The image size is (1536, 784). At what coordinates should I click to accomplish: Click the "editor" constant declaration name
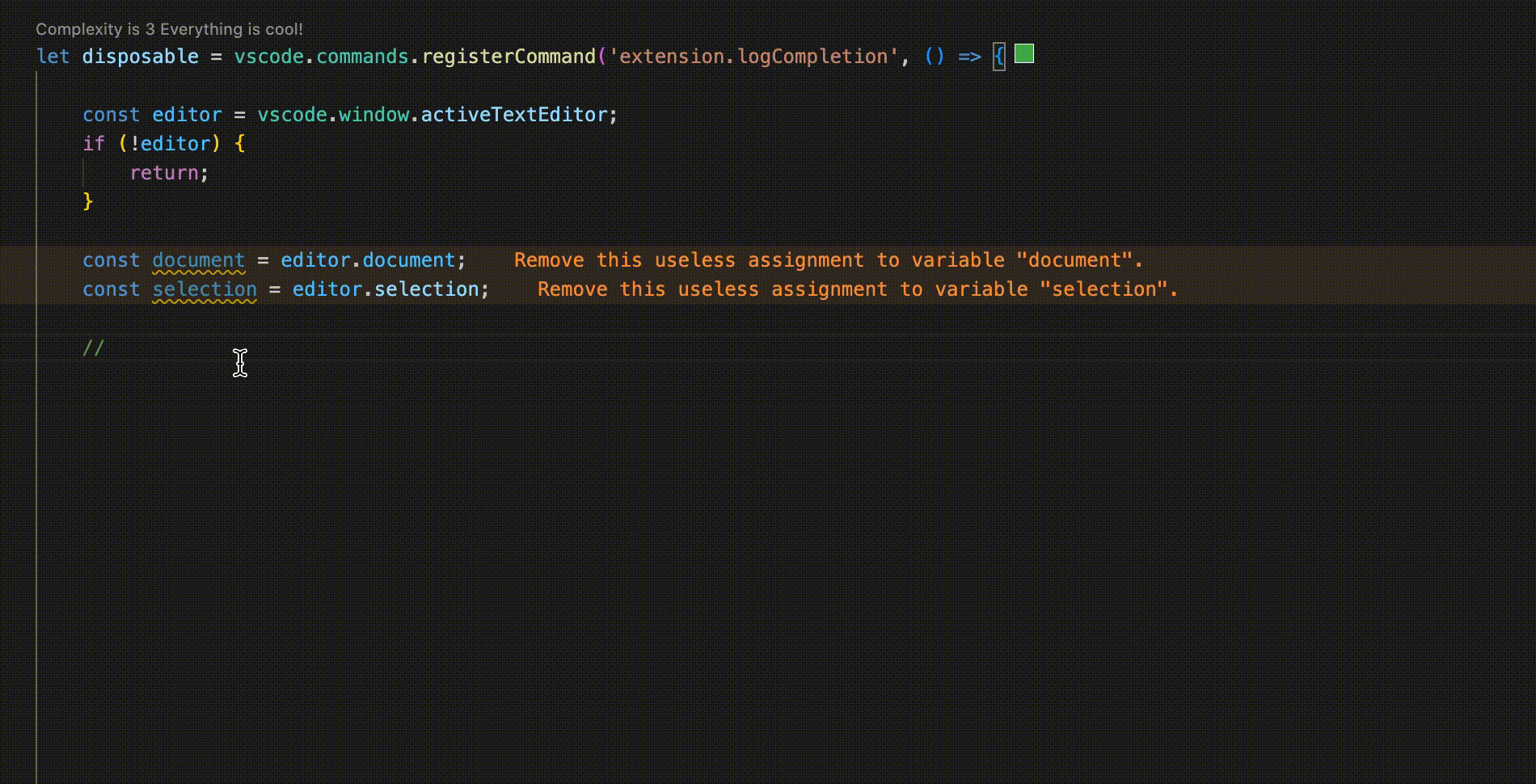187,115
